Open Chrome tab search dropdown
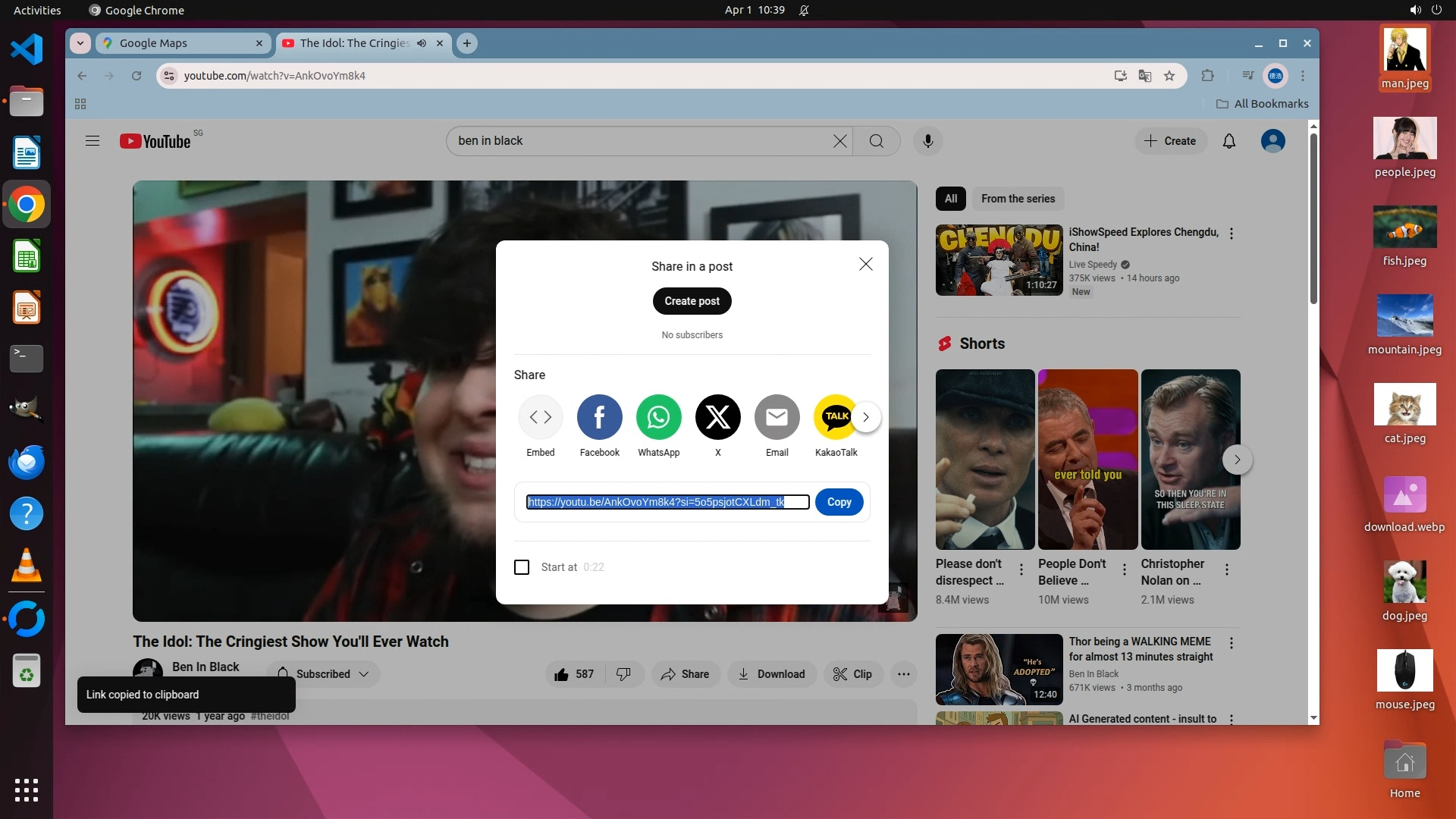 tap(80, 43)
